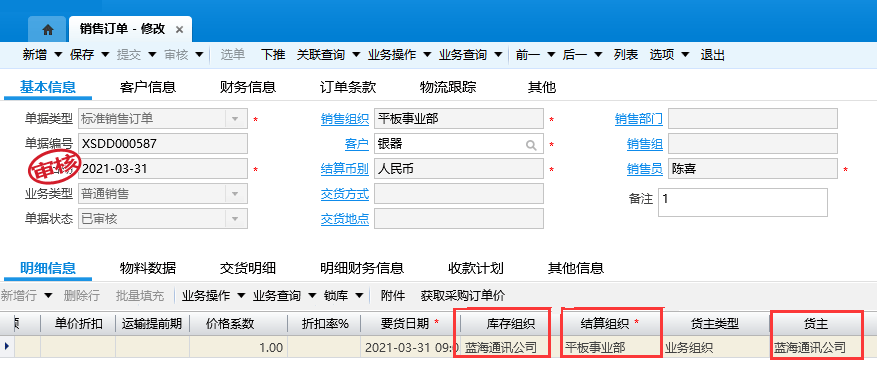Go to previous record with 前一
The height and width of the screenshot is (384, 877).
[527, 55]
